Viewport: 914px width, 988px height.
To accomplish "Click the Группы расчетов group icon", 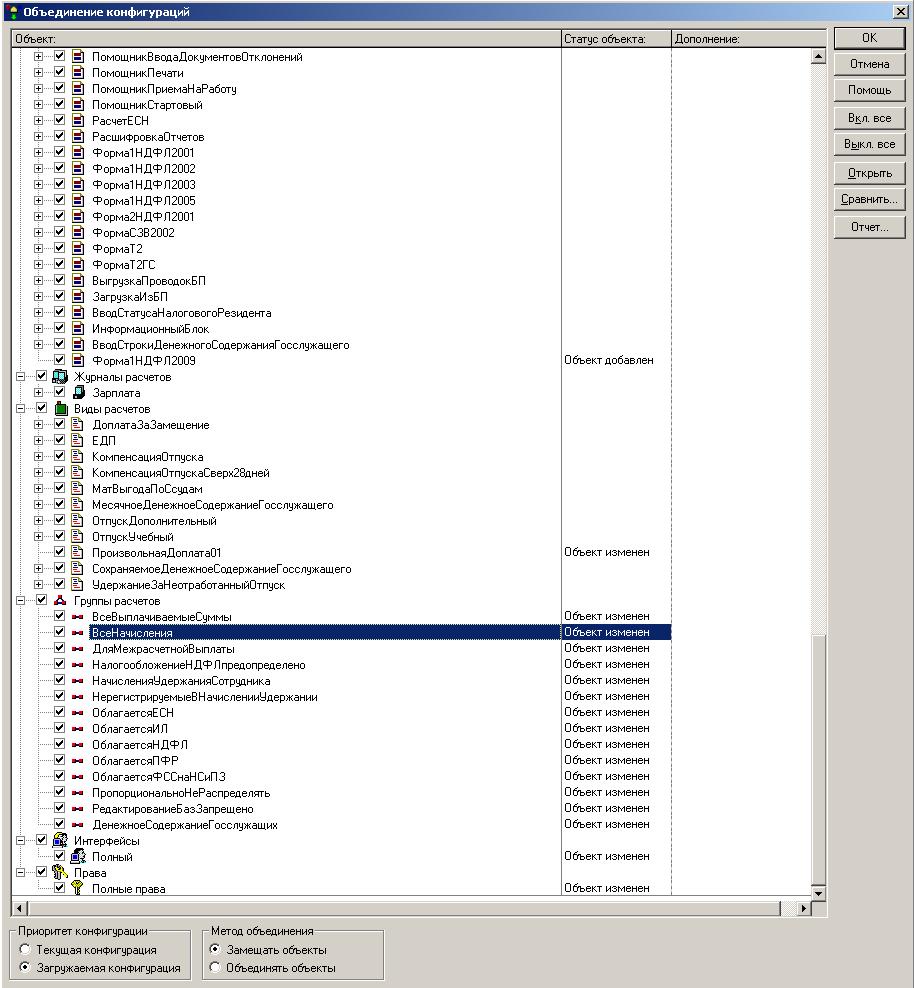I will [60, 600].
